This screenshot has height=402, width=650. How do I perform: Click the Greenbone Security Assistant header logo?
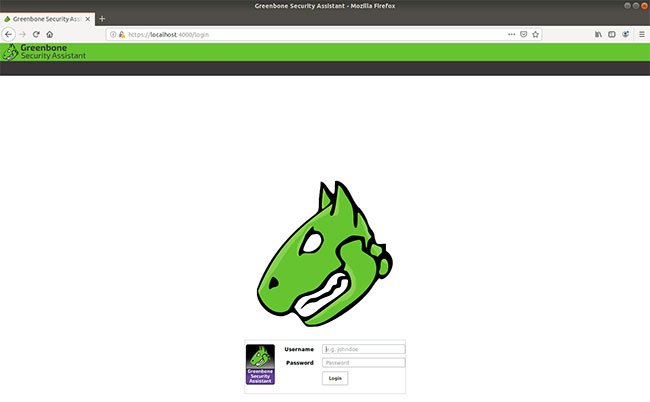(x=44, y=52)
